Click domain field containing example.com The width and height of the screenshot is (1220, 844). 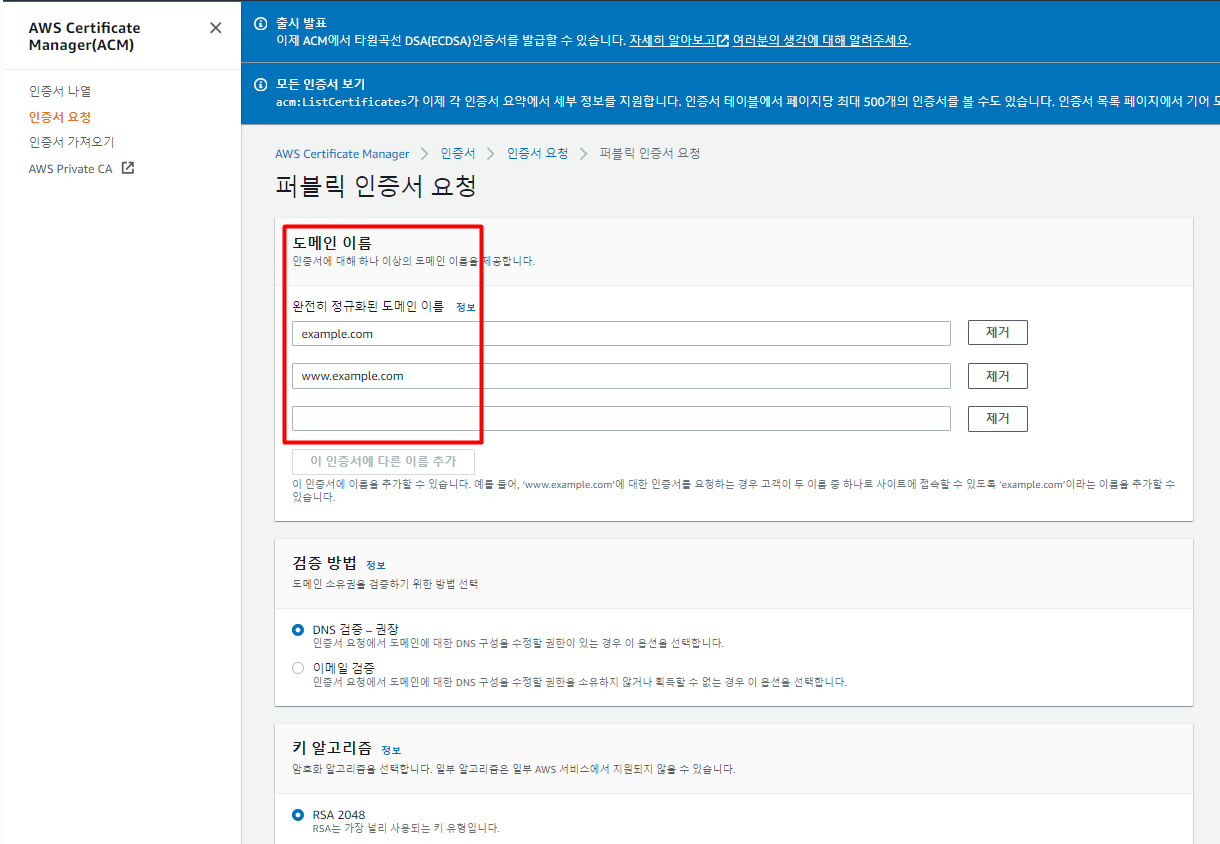[621, 333]
